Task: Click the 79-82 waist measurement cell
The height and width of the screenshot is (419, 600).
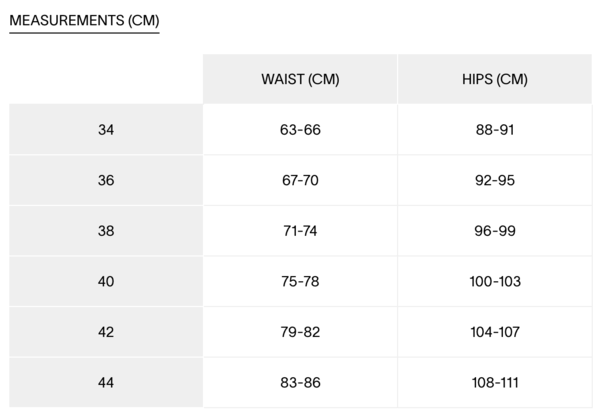Action: [x=300, y=332]
